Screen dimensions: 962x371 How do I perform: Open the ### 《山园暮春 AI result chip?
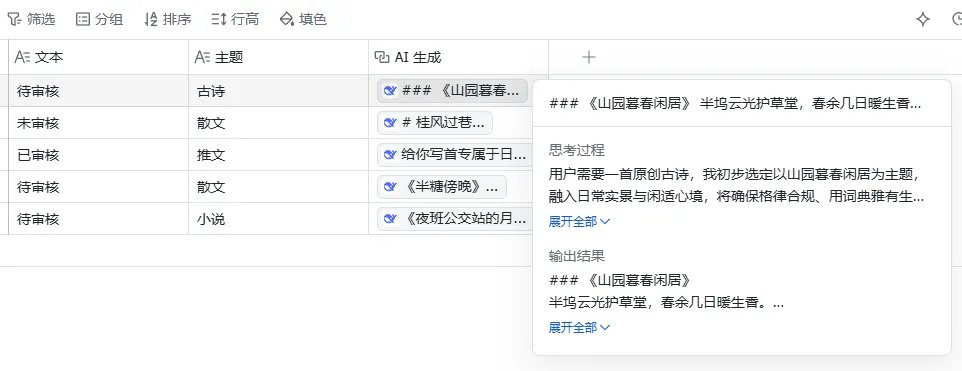(453, 91)
